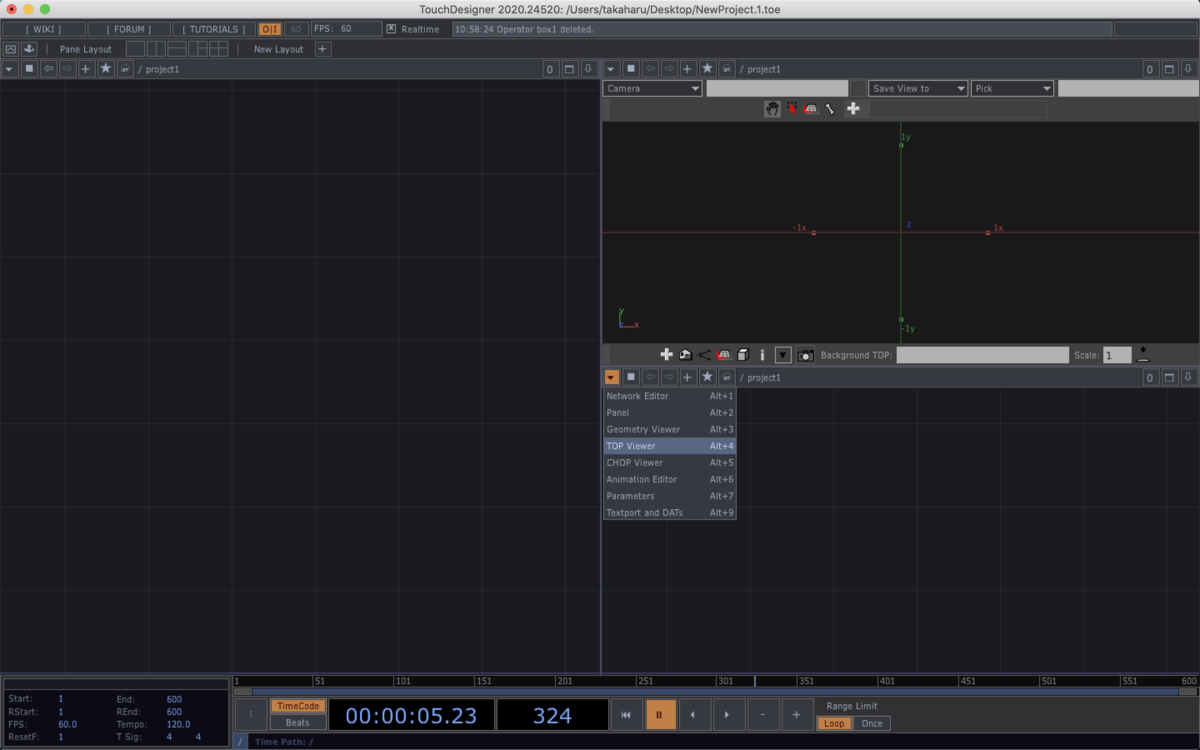
Task: Choose Parameters from pane menu
Action: 670,496
